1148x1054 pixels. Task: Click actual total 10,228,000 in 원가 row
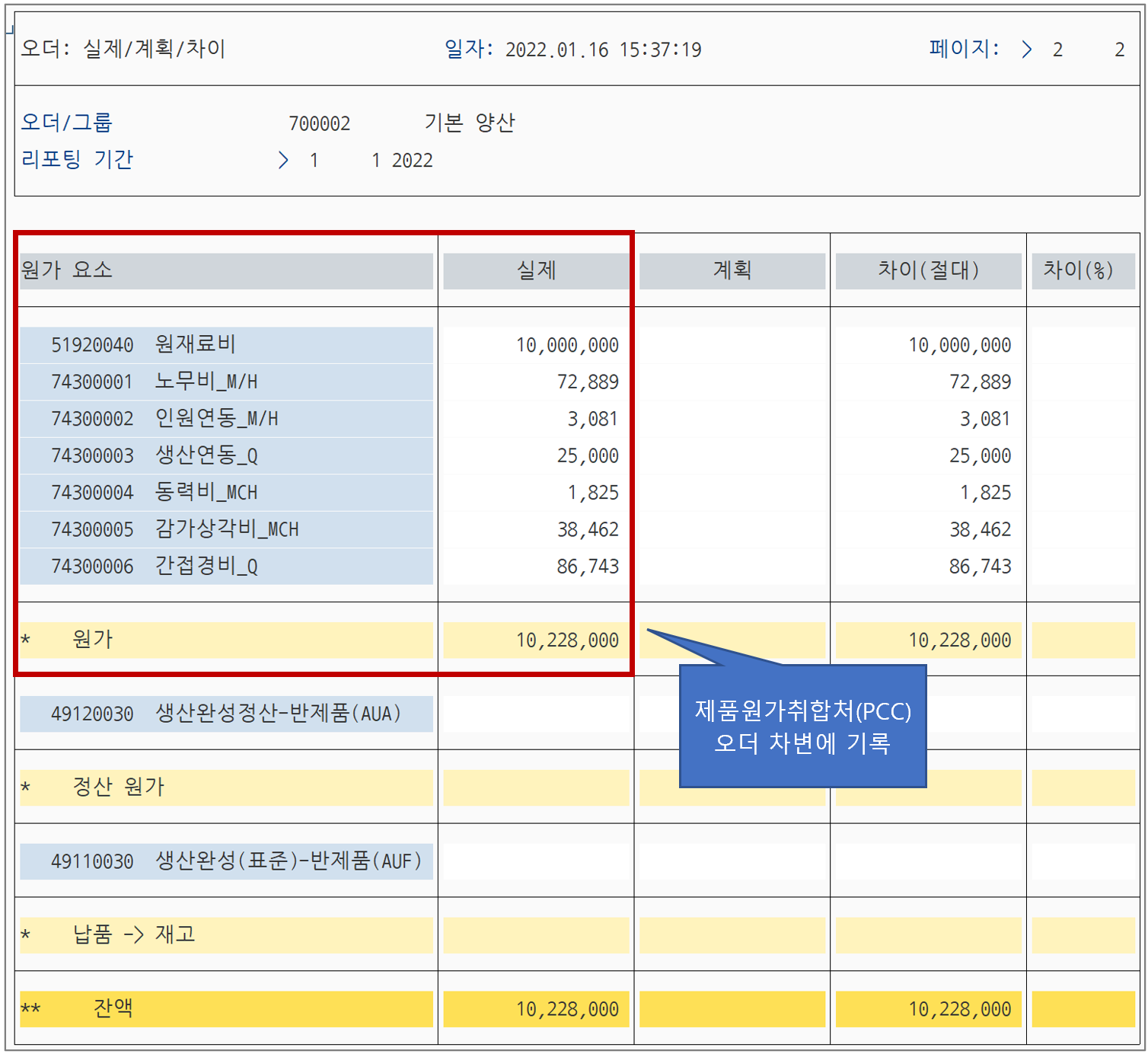coord(567,640)
